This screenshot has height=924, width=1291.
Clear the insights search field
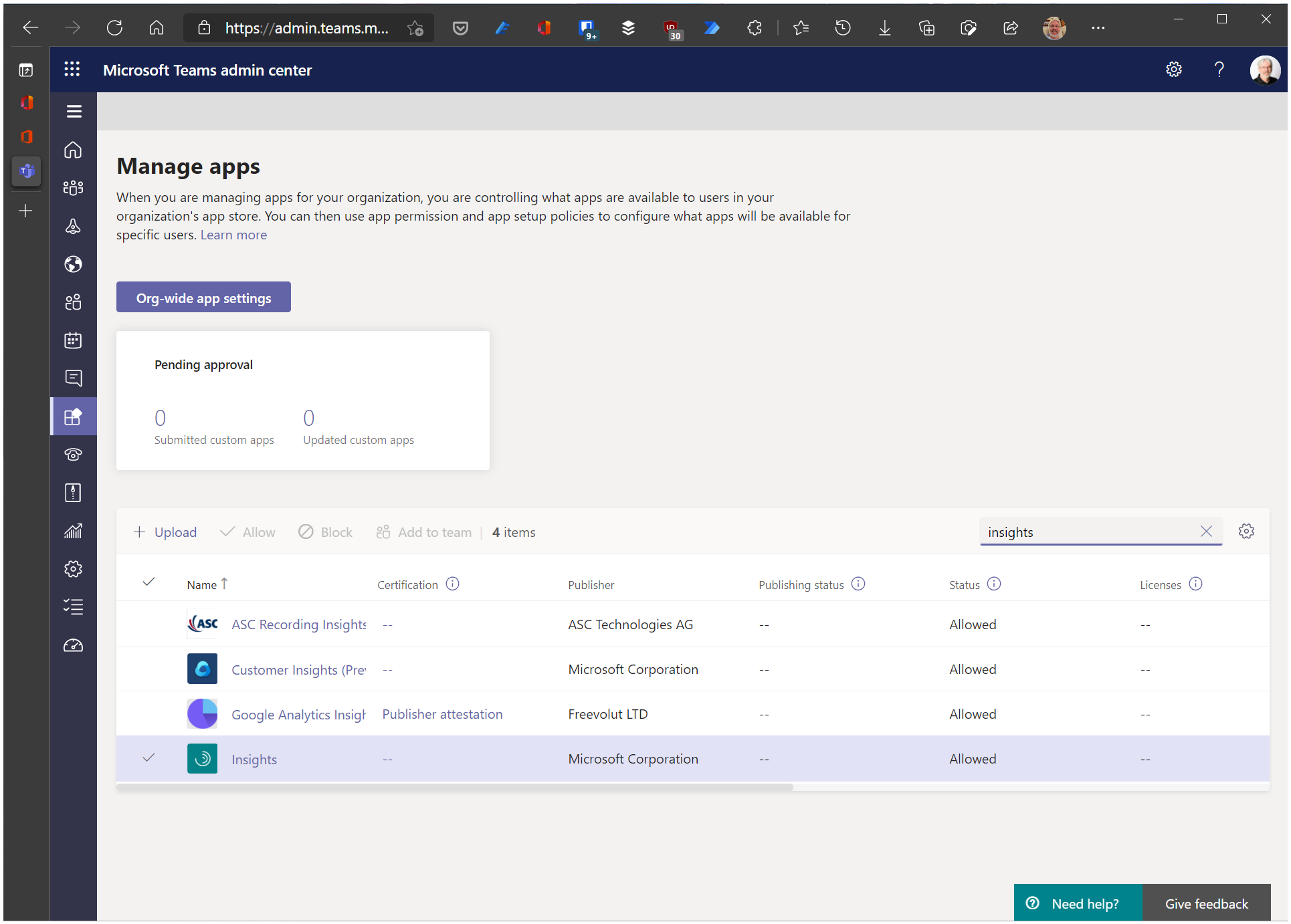point(1207,532)
